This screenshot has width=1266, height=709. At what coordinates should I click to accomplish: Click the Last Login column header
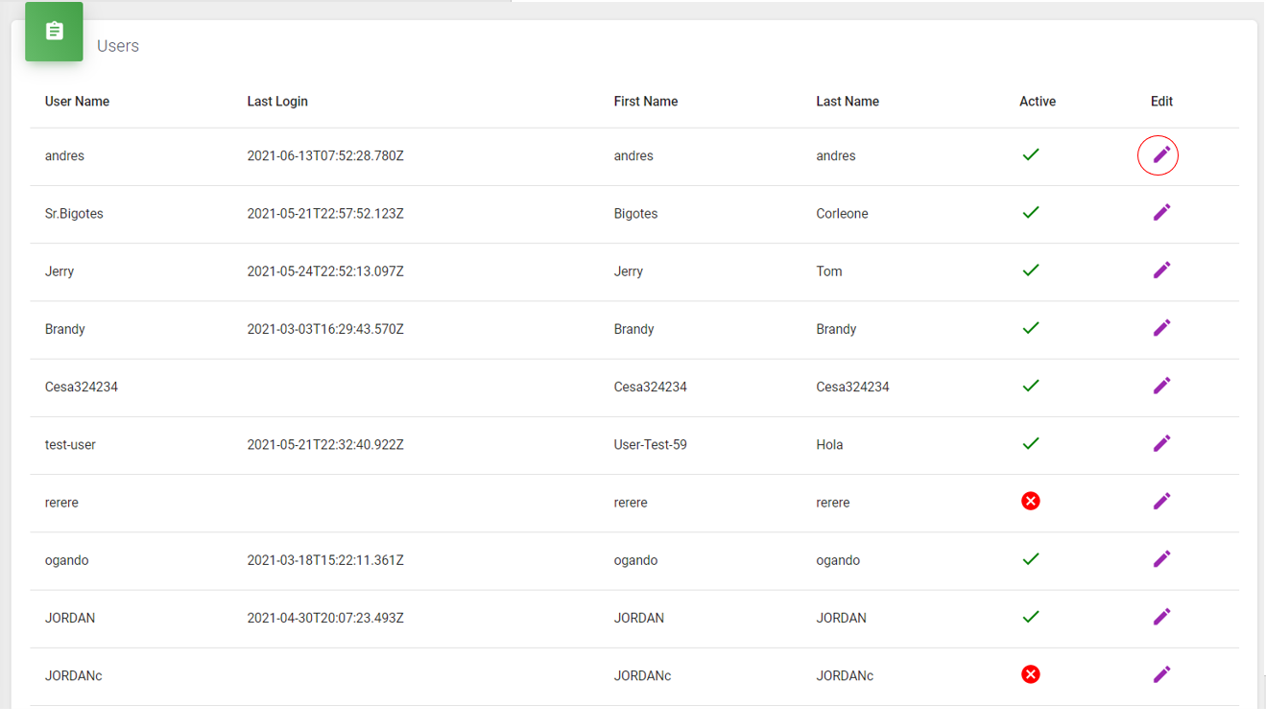pos(277,101)
